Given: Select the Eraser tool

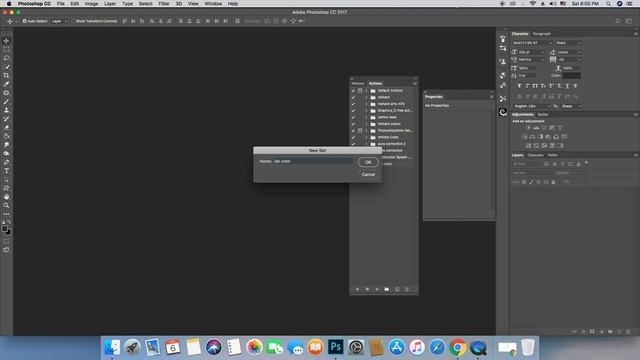Looking at the screenshot, I should (x=6, y=127).
